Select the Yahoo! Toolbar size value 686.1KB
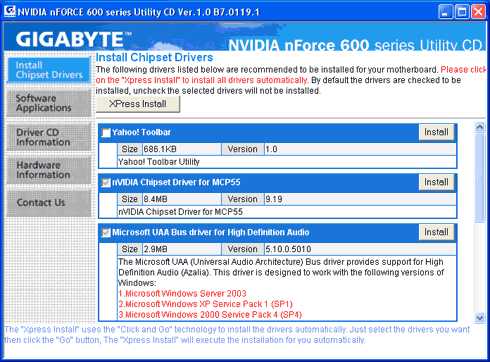This screenshot has width=490, height=362. click(x=160, y=149)
